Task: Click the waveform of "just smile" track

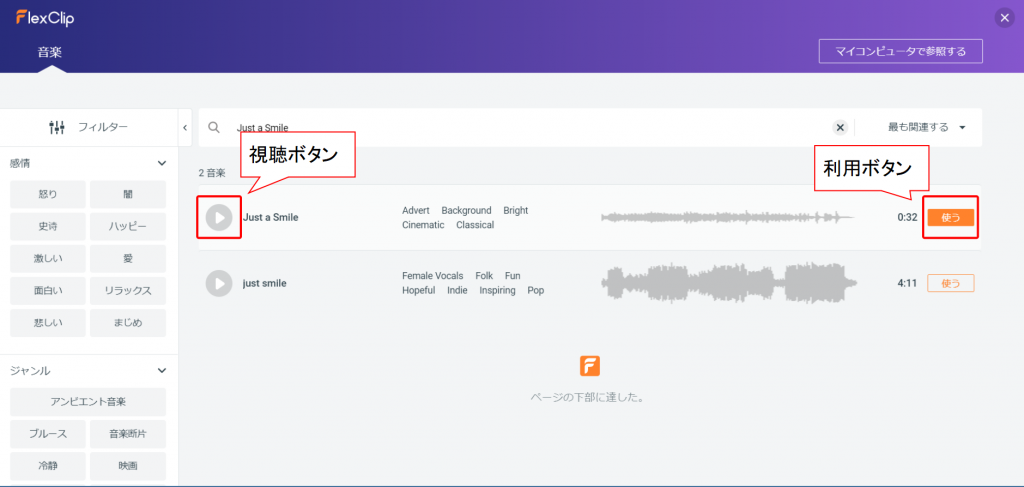Action: 728,283
